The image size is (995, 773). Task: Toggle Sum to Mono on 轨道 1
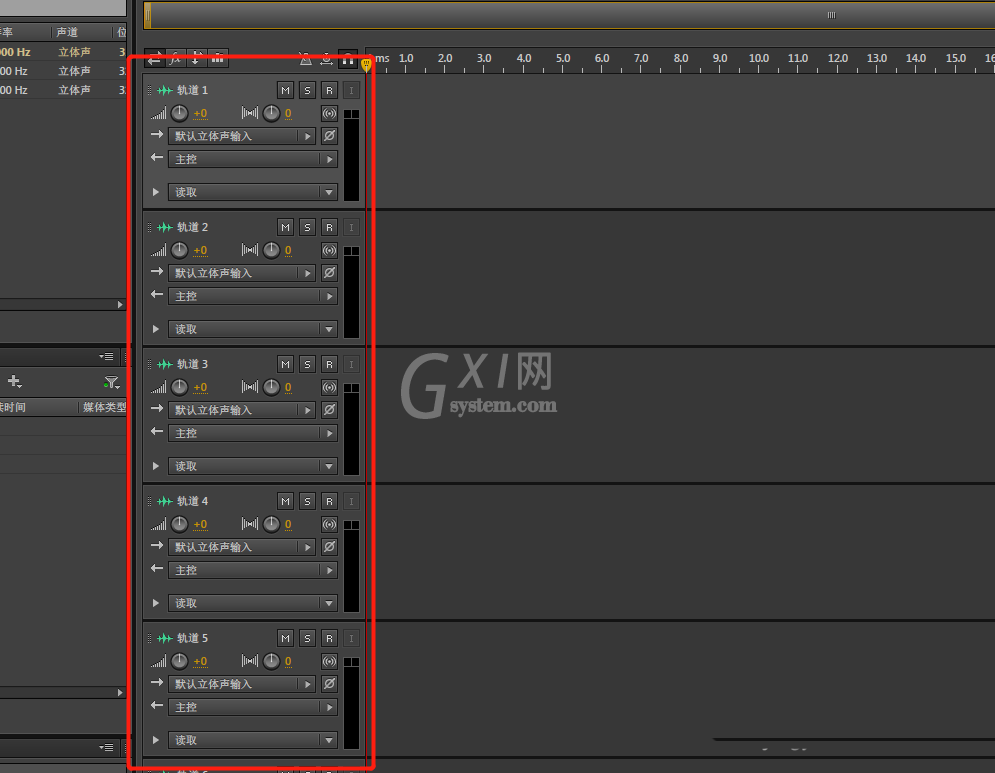[329, 114]
